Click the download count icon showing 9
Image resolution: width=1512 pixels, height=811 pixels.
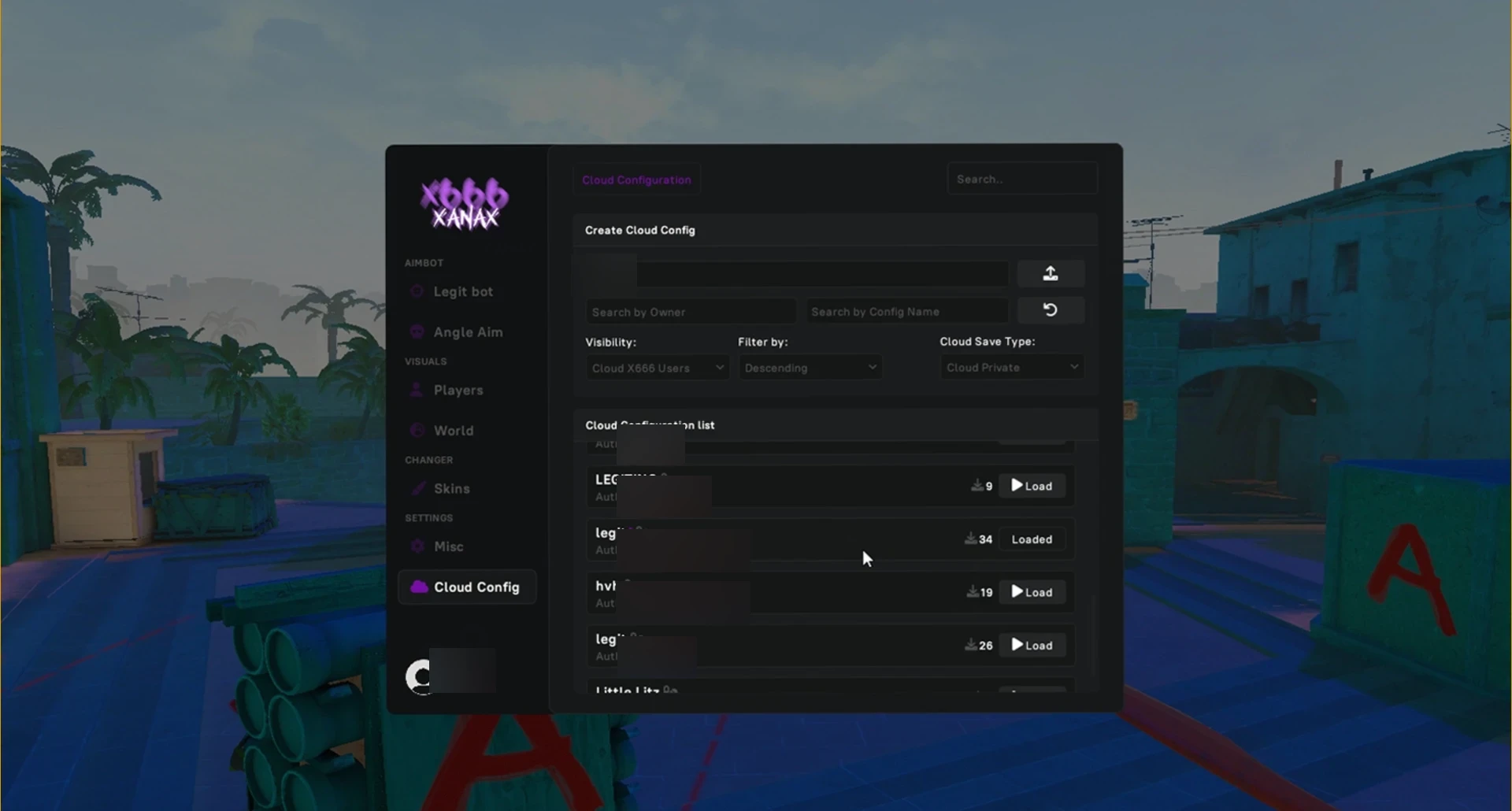(977, 486)
